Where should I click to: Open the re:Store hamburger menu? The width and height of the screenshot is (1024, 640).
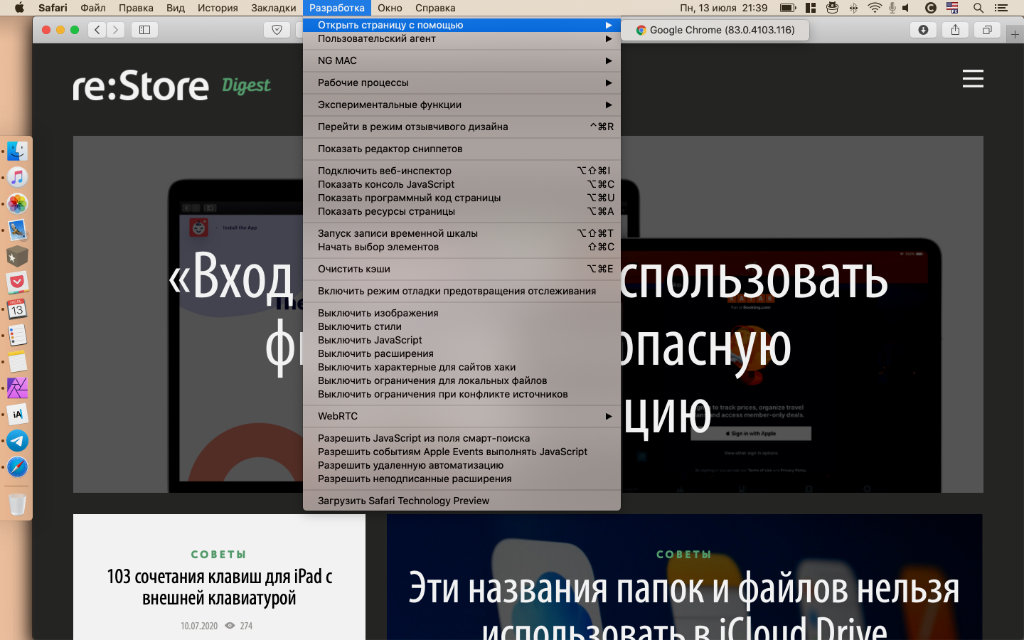coord(972,78)
